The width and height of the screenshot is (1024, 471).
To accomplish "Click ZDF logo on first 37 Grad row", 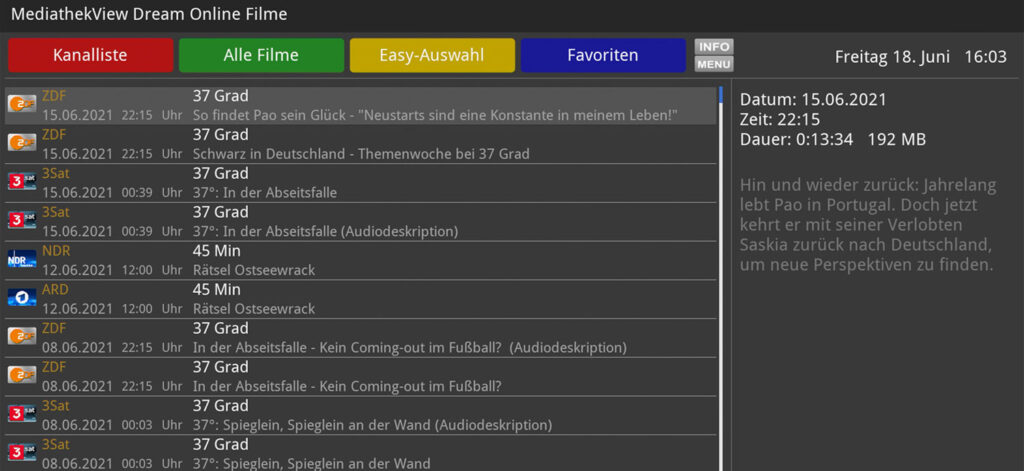I will [22, 104].
